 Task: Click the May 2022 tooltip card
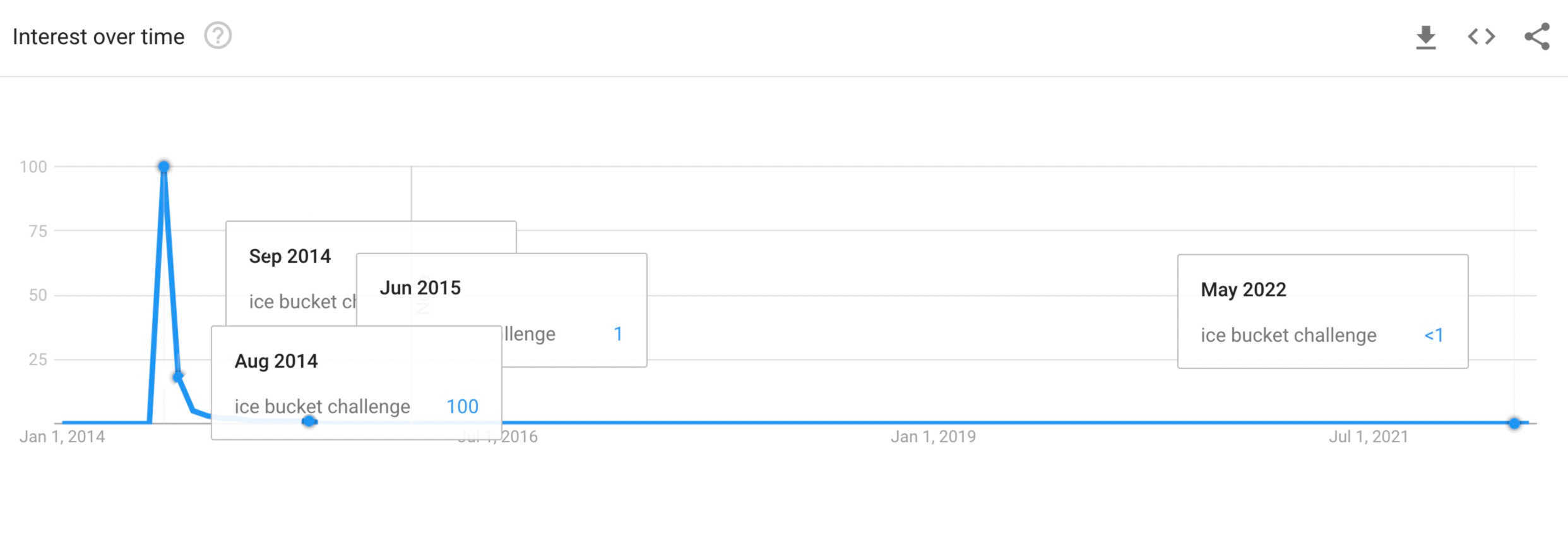(x=1323, y=311)
